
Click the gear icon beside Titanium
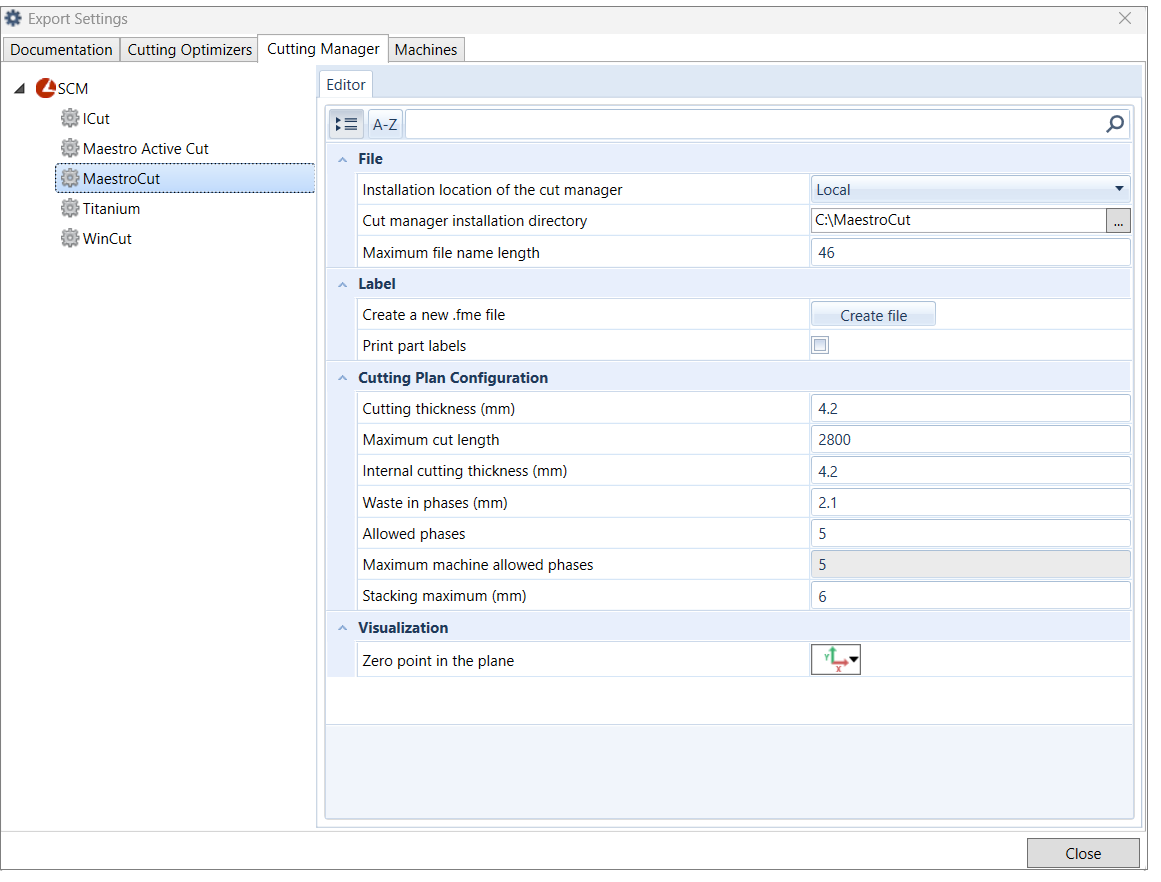click(70, 208)
